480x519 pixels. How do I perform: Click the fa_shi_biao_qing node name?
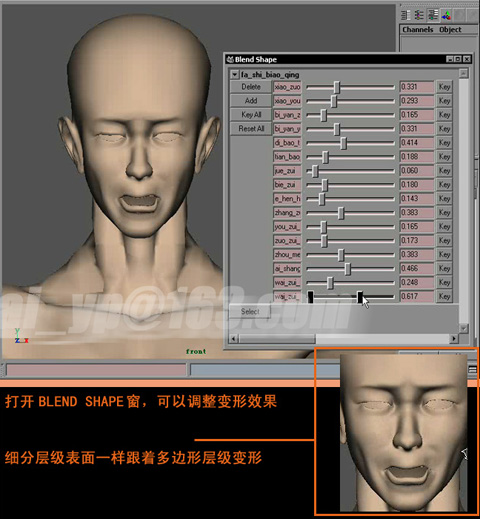(x=270, y=75)
